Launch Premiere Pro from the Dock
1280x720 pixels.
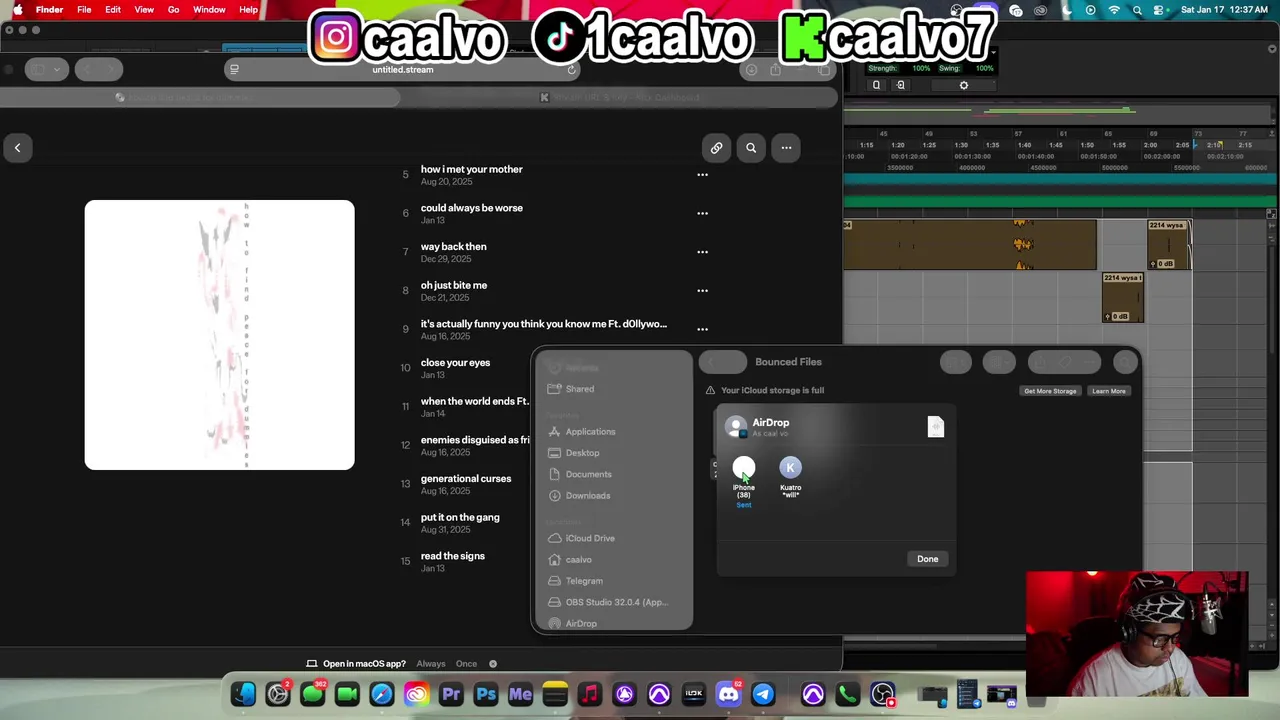[451, 694]
